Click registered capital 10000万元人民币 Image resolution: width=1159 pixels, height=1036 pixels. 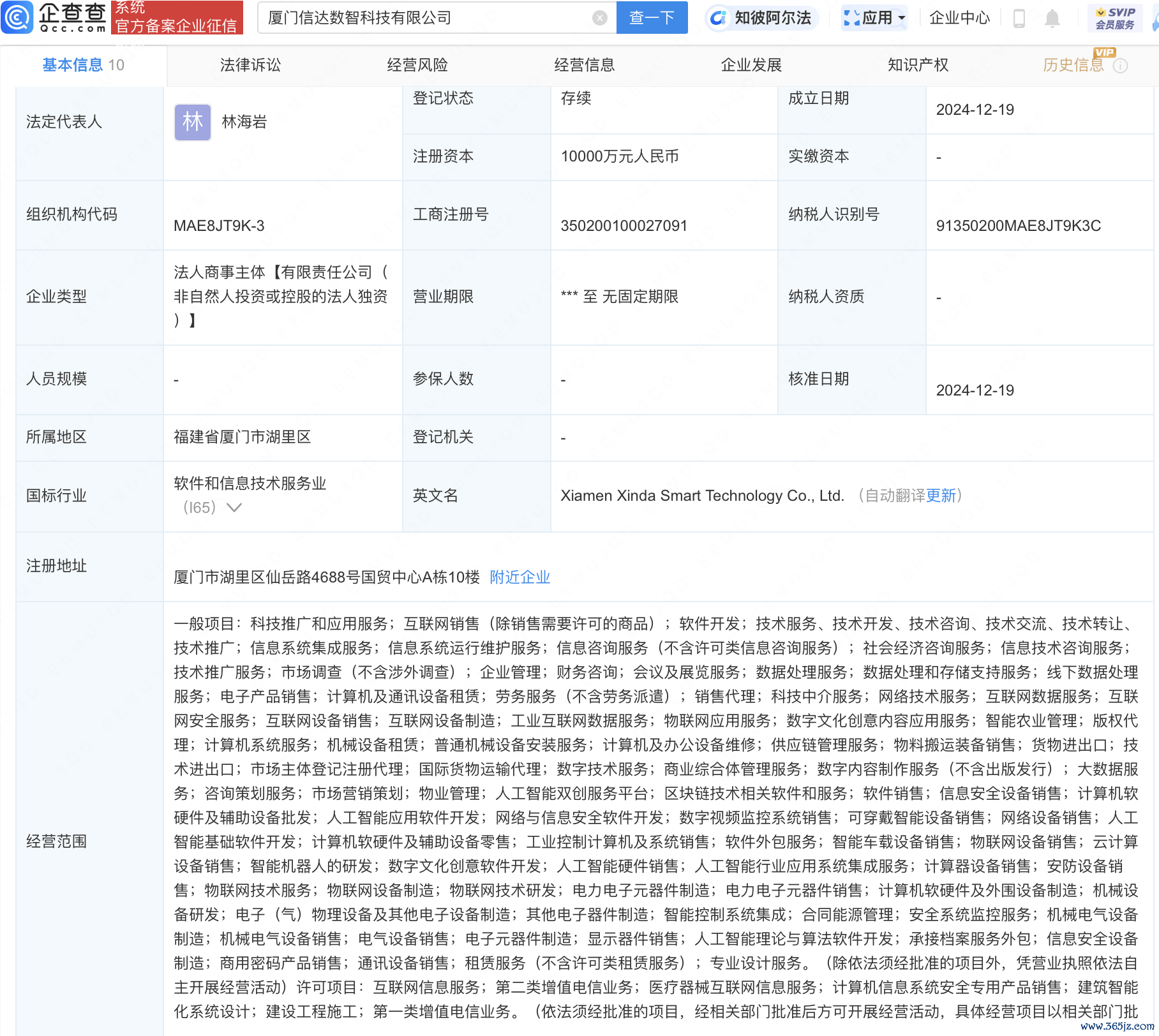(x=619, y=156)
